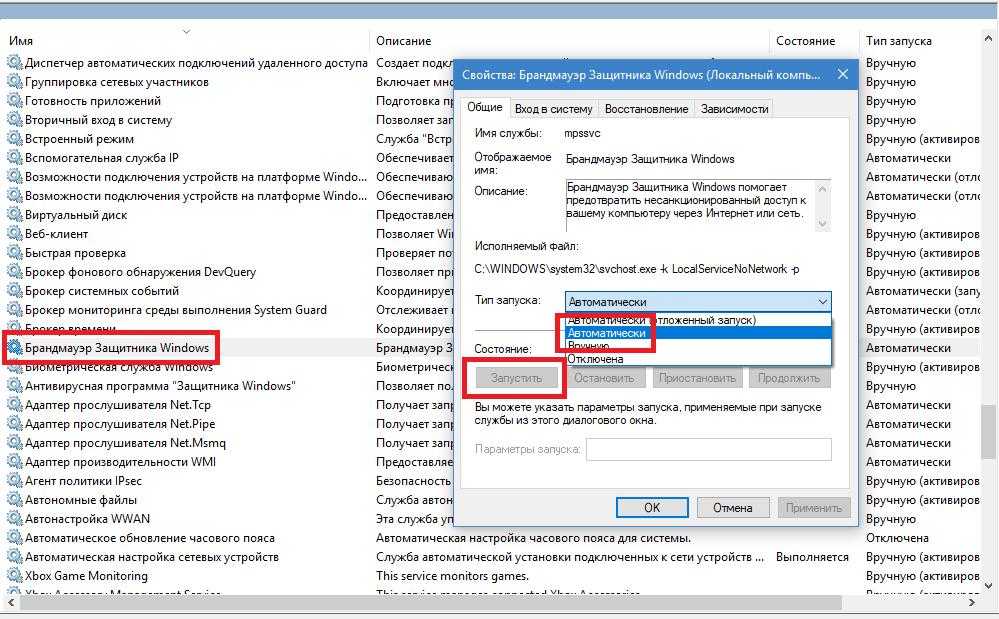
Task: Select Автонастройка WWAN service name
Action: (x=87, y=519)
